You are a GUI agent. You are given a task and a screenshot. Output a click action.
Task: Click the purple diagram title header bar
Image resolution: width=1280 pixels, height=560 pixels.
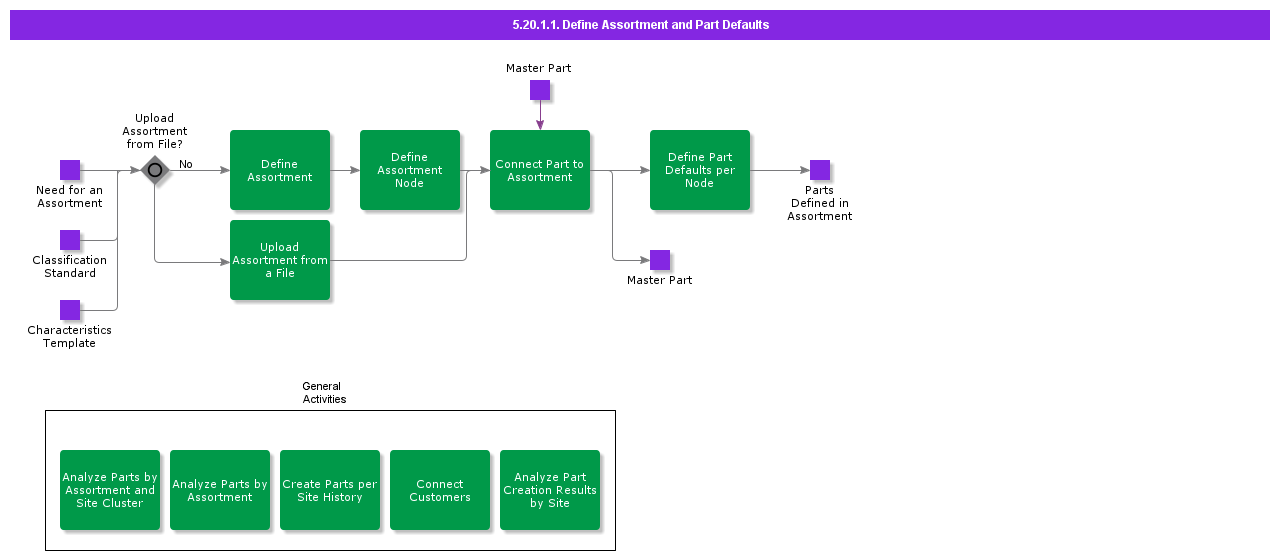[640, 25]
